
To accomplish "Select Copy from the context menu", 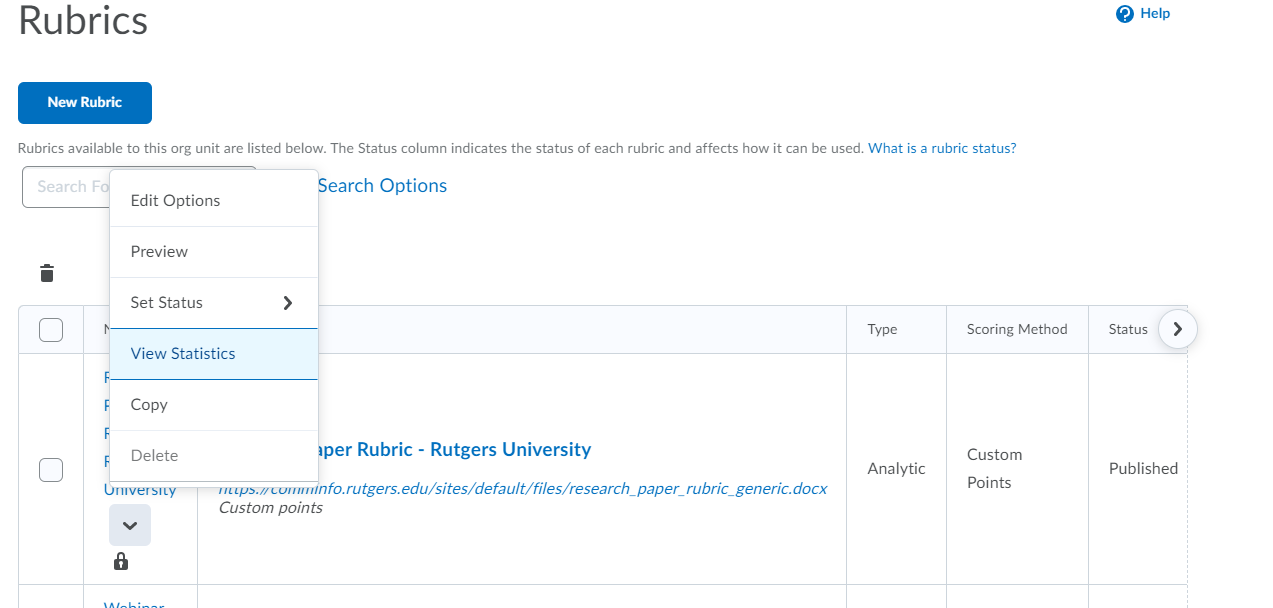I will (148, 404).
